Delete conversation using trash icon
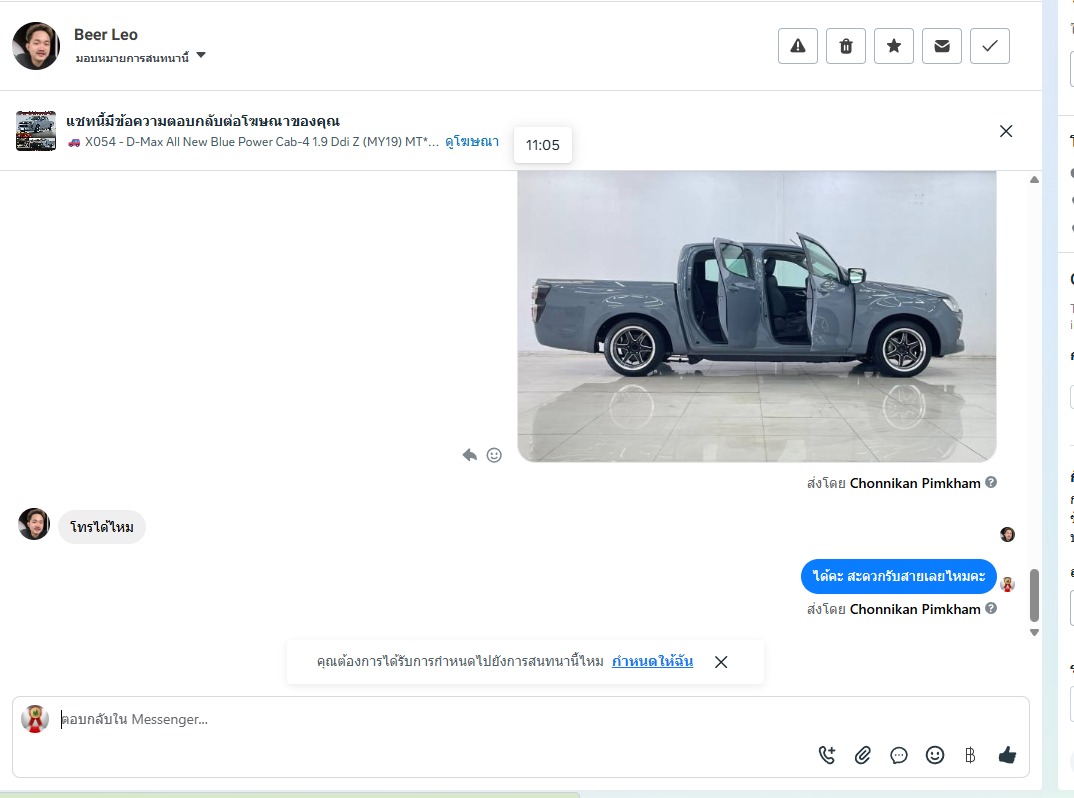This screenshot has height=798, width=1074. tap(846, 46)
